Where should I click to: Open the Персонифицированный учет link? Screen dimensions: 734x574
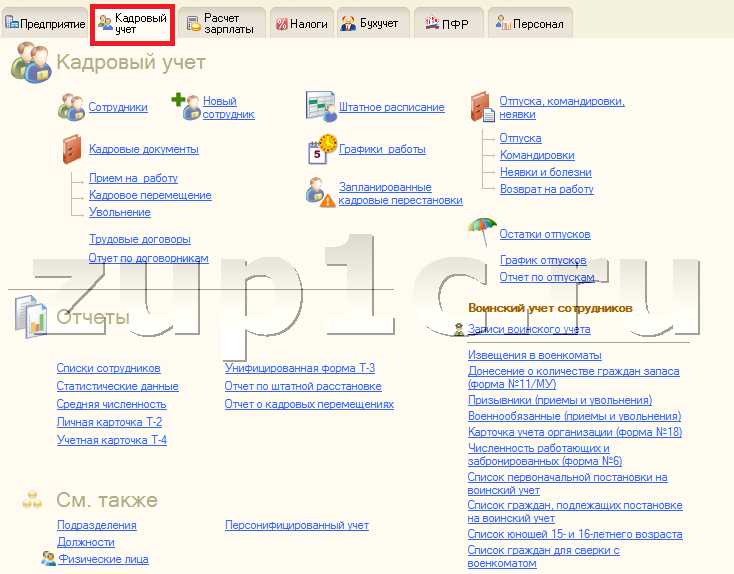click(x=297, y=525)
